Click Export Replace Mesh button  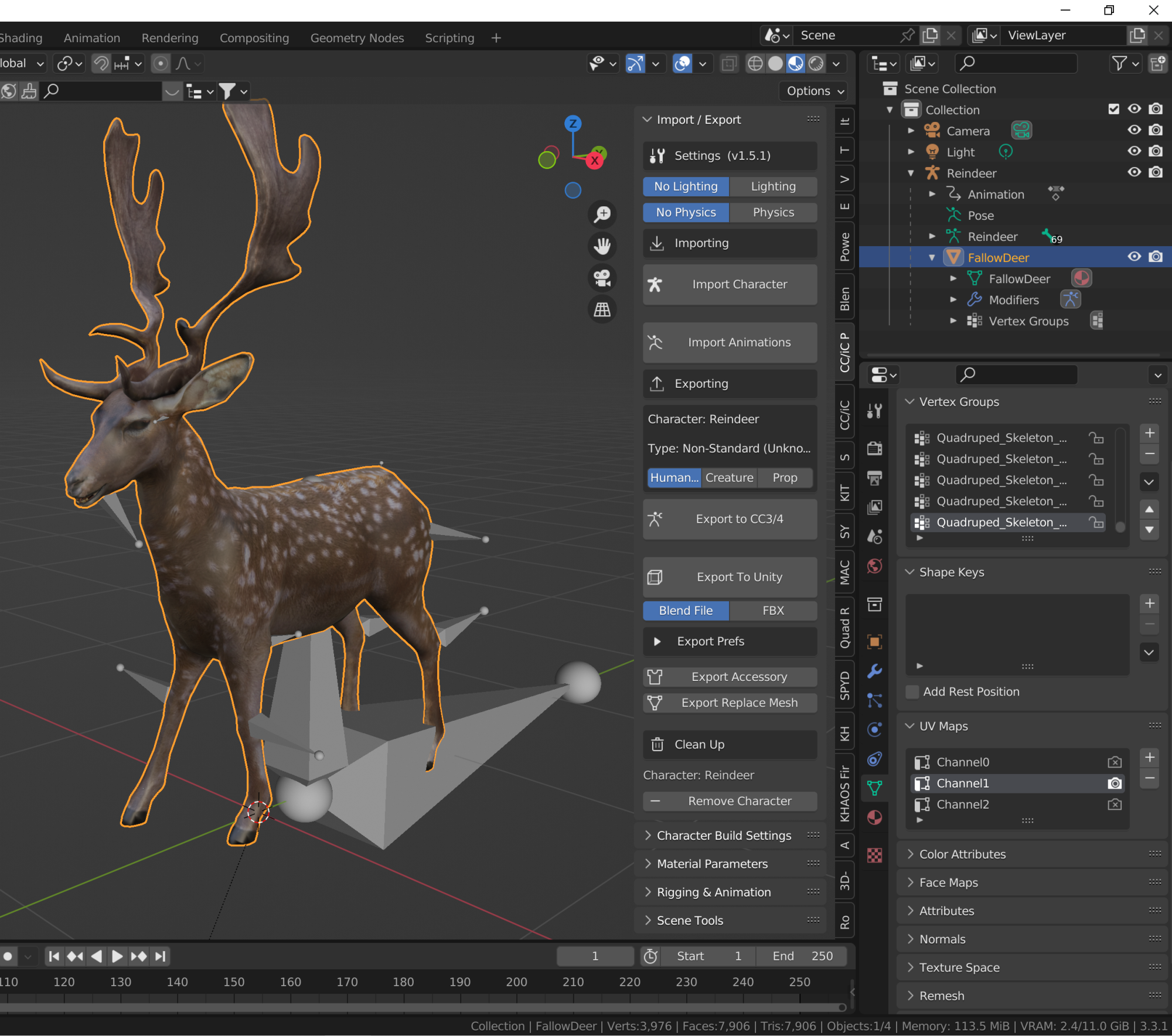click(x=730, y=703)
